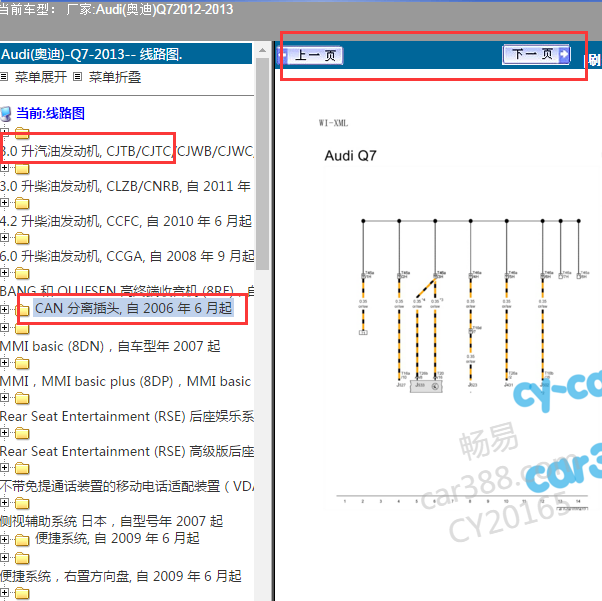Open 便捷系统, 自 2009 年 6 月起 entry
The width and height of the screenshot is (602, 601).
[117, 538]
